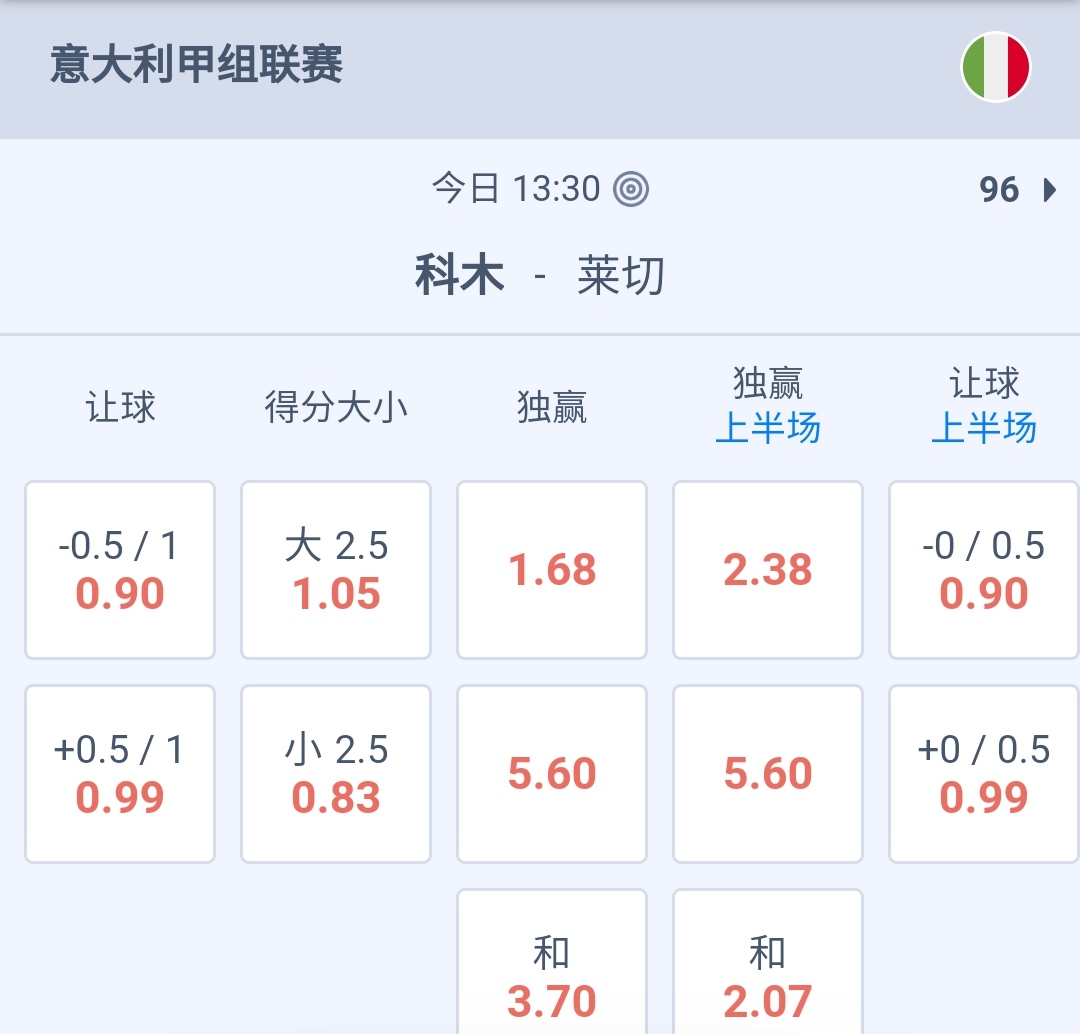The image size is (1080, 1034).
Task: Select first-half 独赢 odds 2.38
Action: tap(768, 570)
